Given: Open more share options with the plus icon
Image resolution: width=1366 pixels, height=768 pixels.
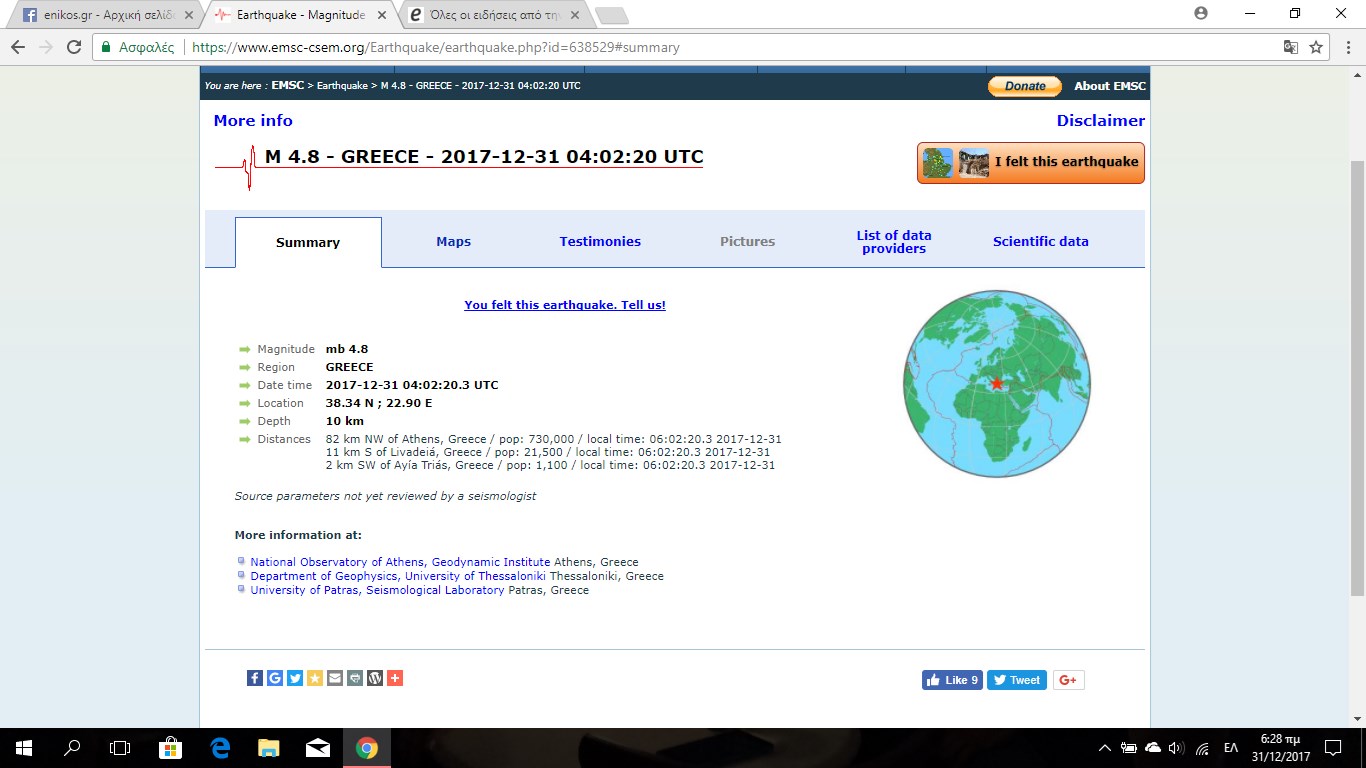Looking at the screenshot, I should pos(395,678).
